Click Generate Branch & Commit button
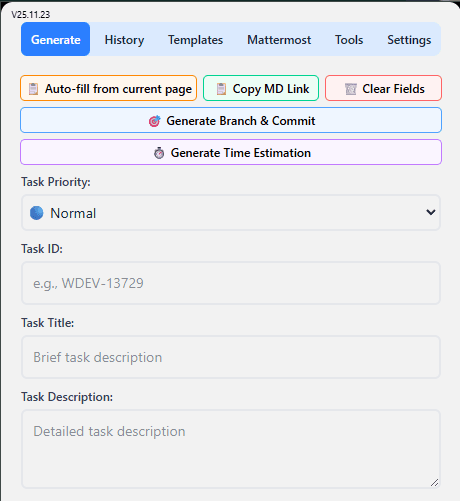The width and height of the screenshot is (460, 501). (x=231, y=120)
